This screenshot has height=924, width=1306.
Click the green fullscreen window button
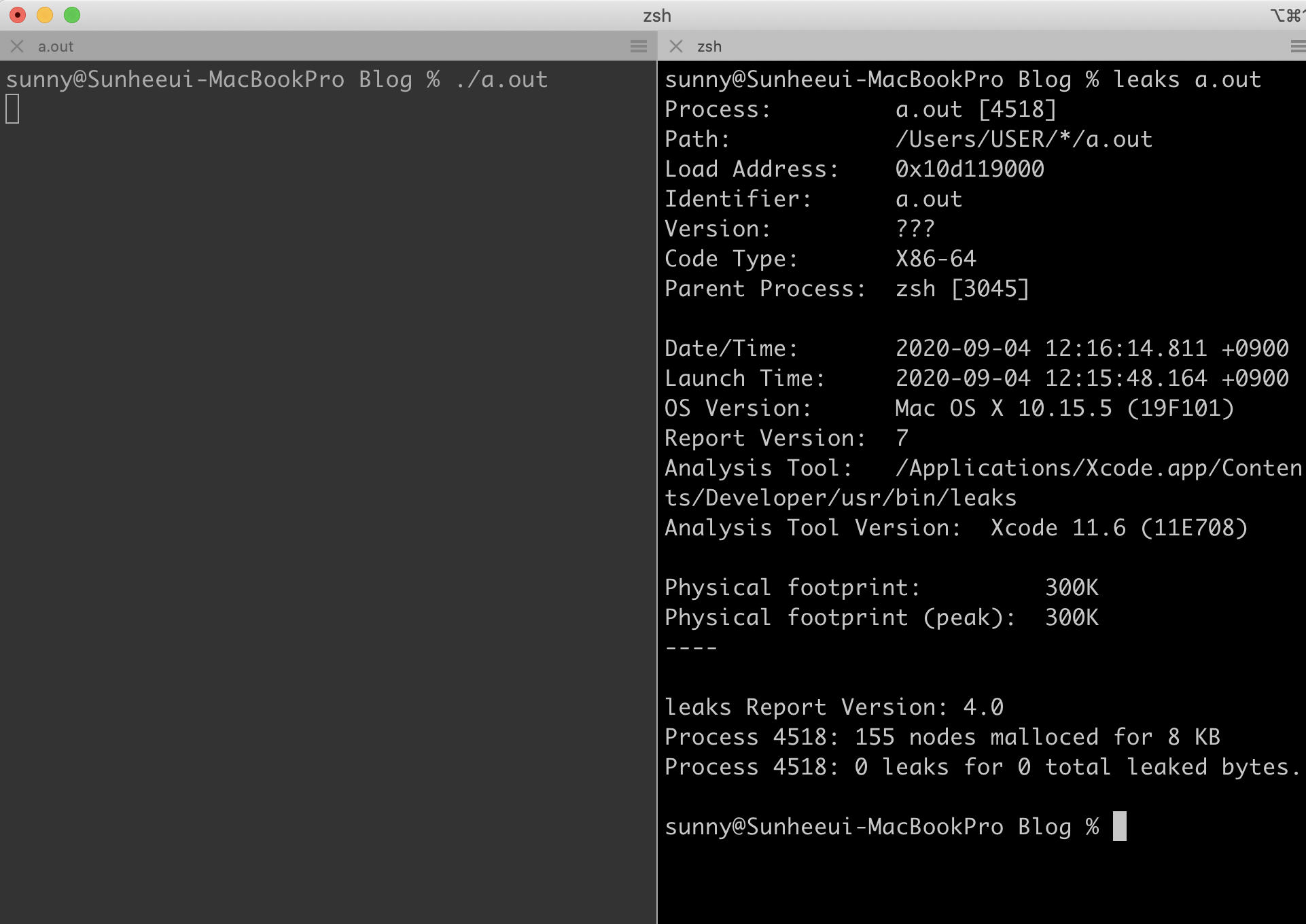point(72,15)
